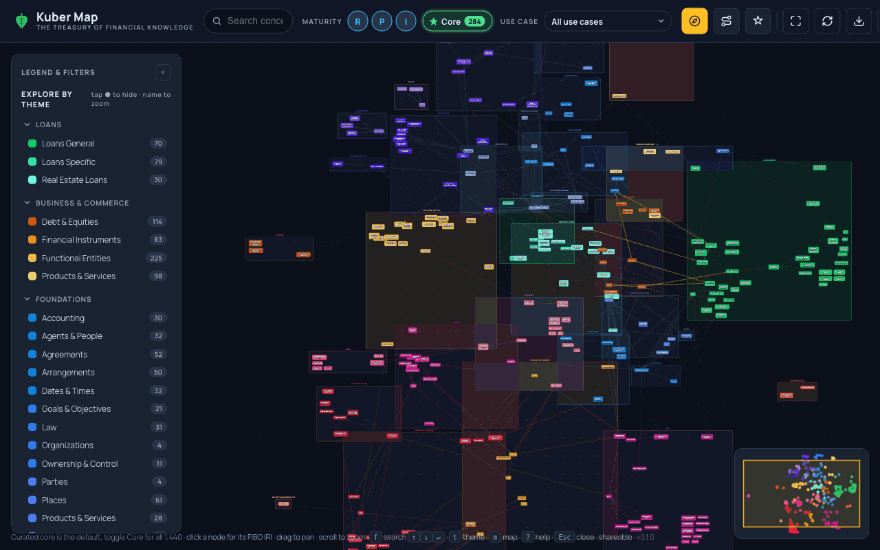Select the Ownership & Control theme name
Image resolution: width=880 pixels, height=550 pixels.
(x=80, y=464)
